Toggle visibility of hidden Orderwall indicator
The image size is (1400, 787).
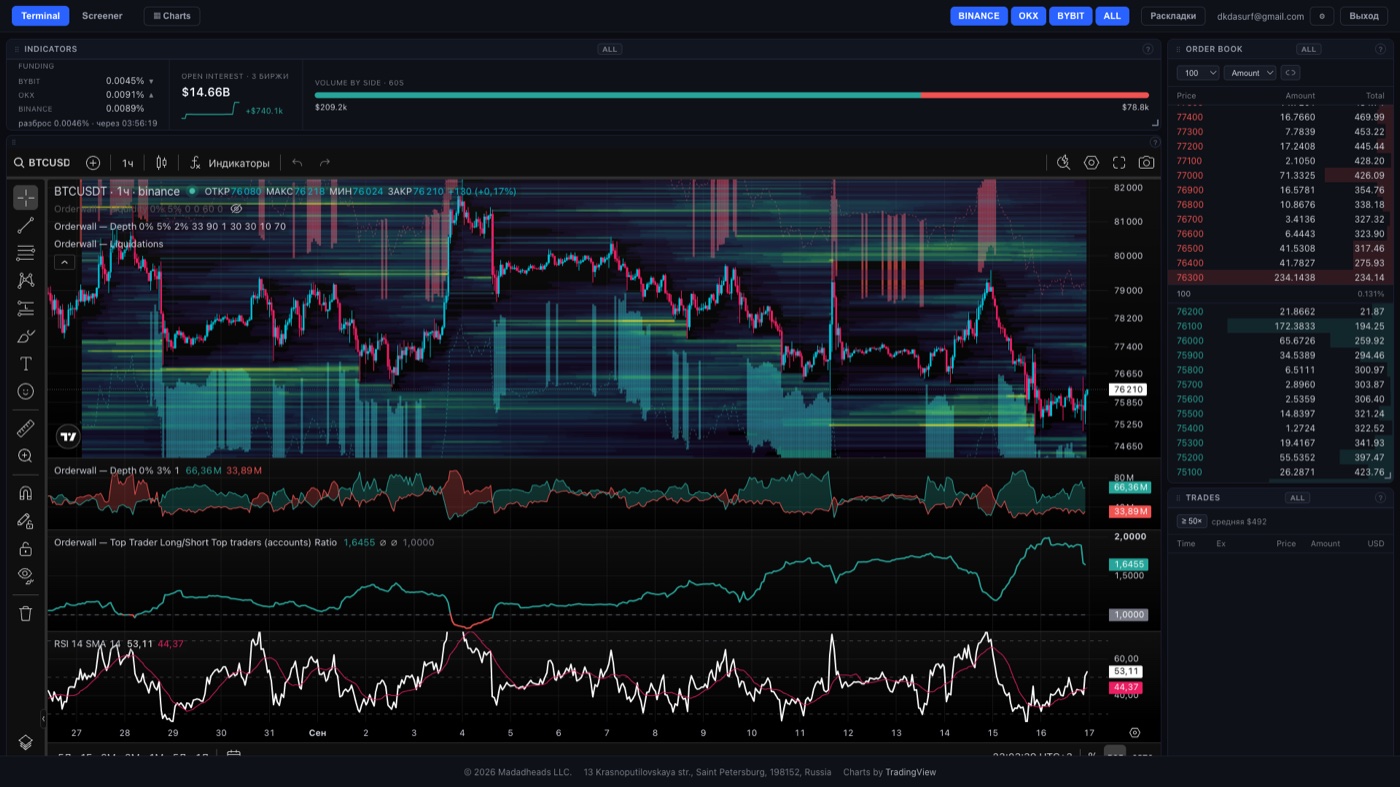[x=236, y=209]
